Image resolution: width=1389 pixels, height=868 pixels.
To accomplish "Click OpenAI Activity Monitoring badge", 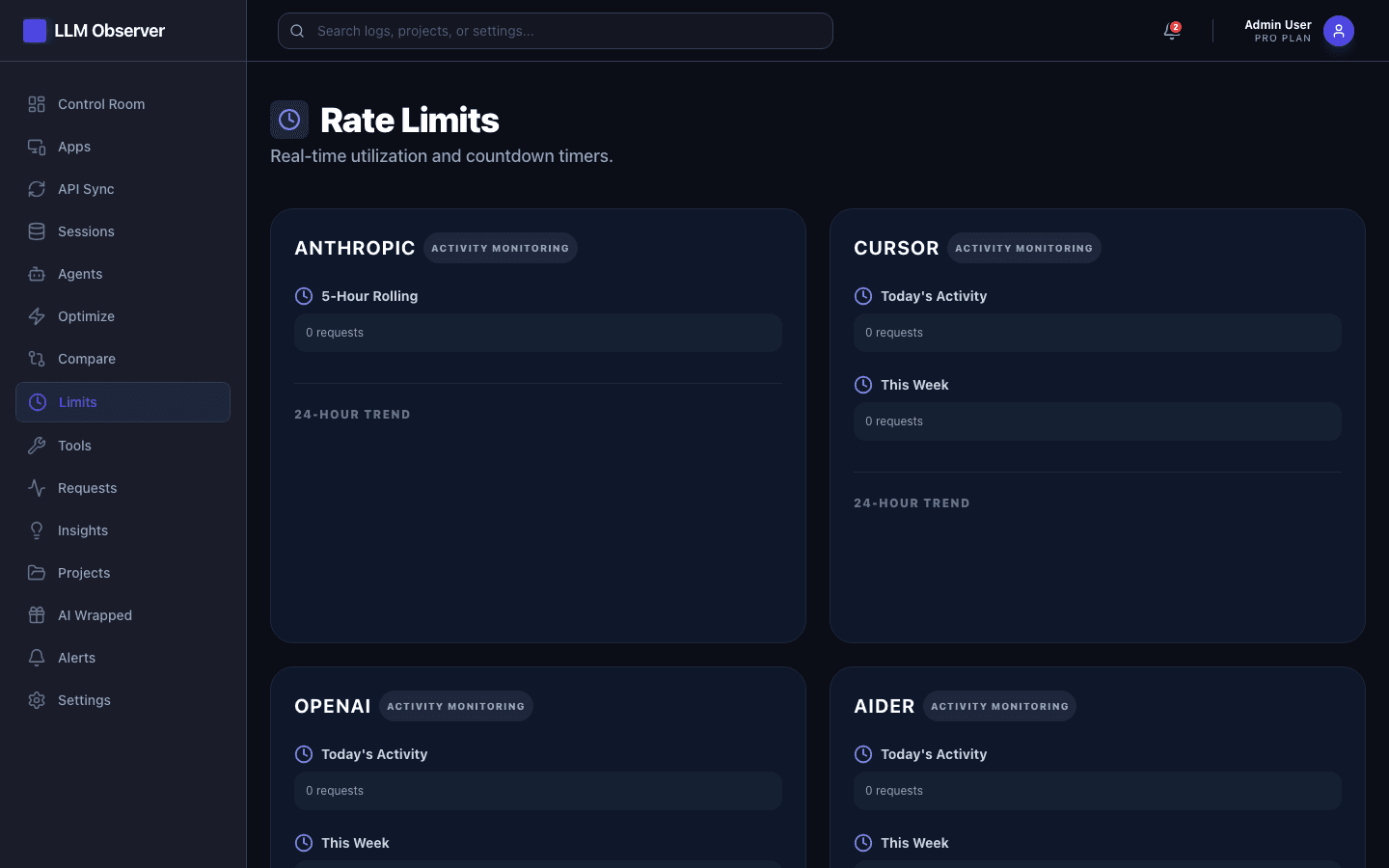I will (455, 706).
